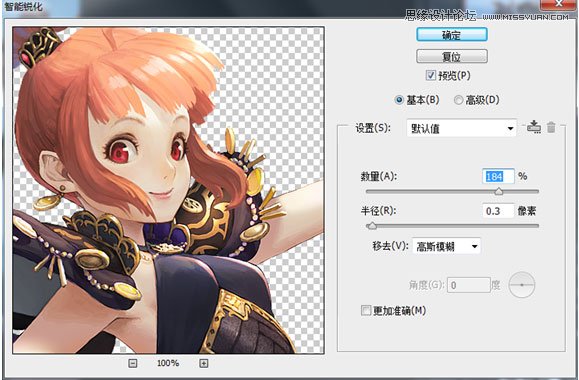Toggle the 预览(P) preview checkbox
This screenshot has height=380, width=579.
point(431,75)
